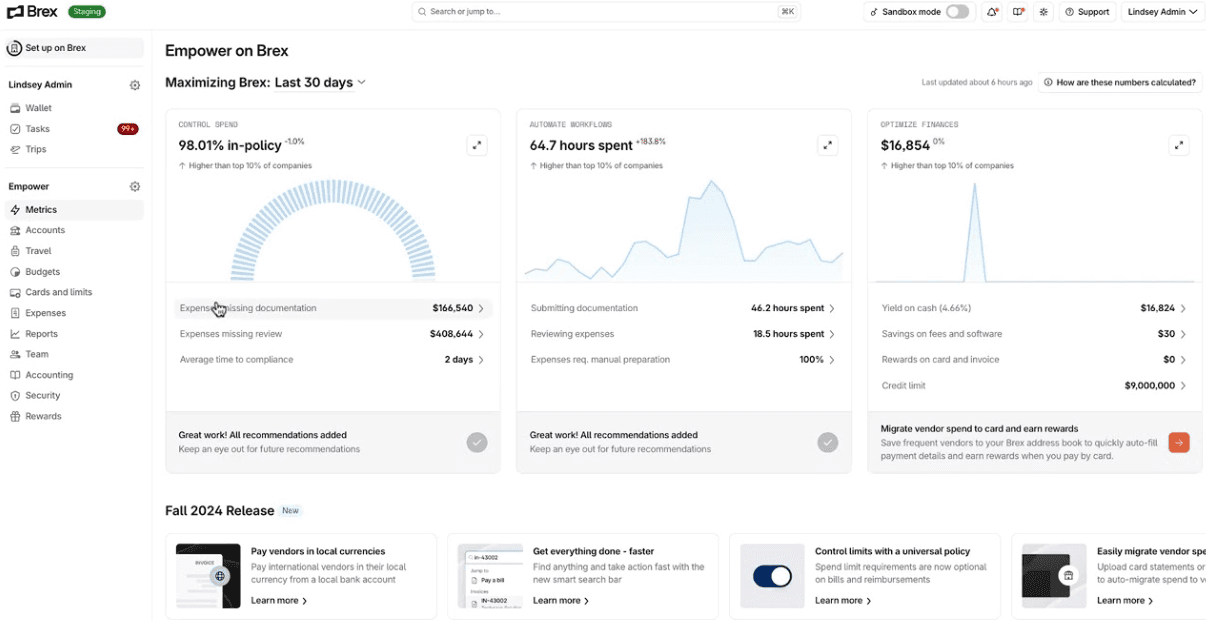This screenshot has height=621, width=1206.
Task: Click the Staging environment badge
Action: 87,12
